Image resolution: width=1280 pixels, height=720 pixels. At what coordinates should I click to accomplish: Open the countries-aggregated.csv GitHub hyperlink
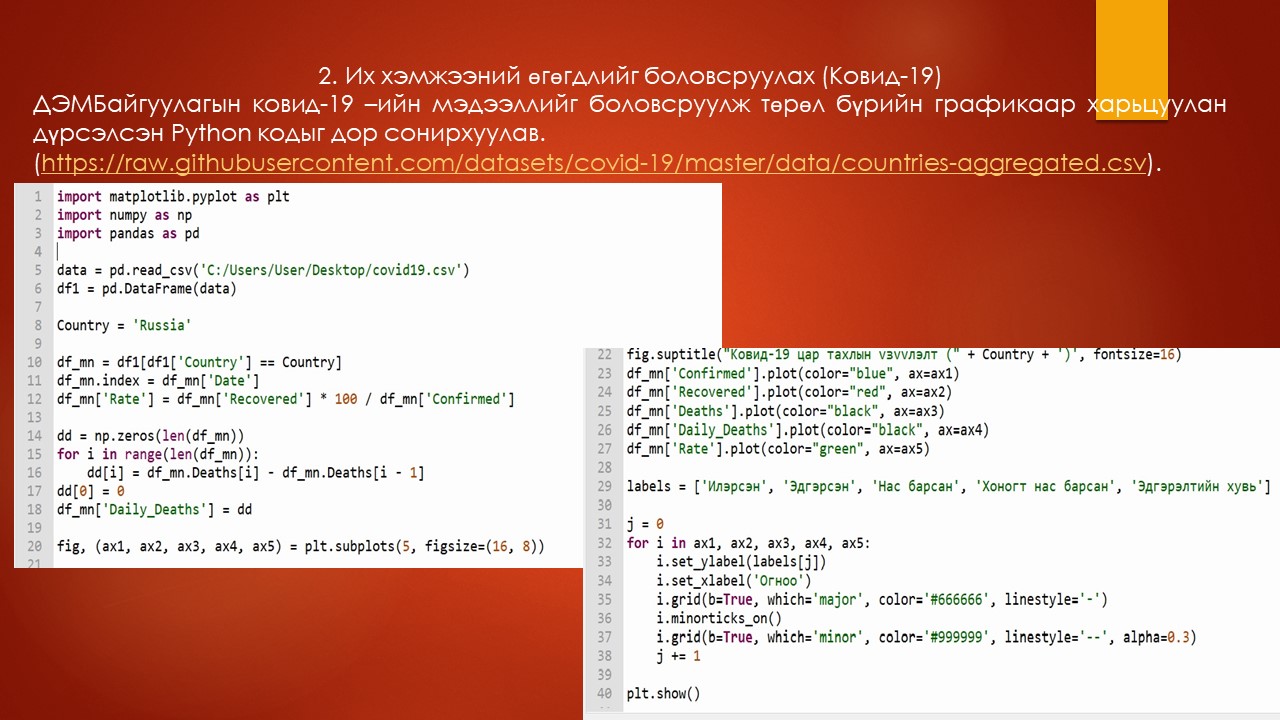[590, 163]
